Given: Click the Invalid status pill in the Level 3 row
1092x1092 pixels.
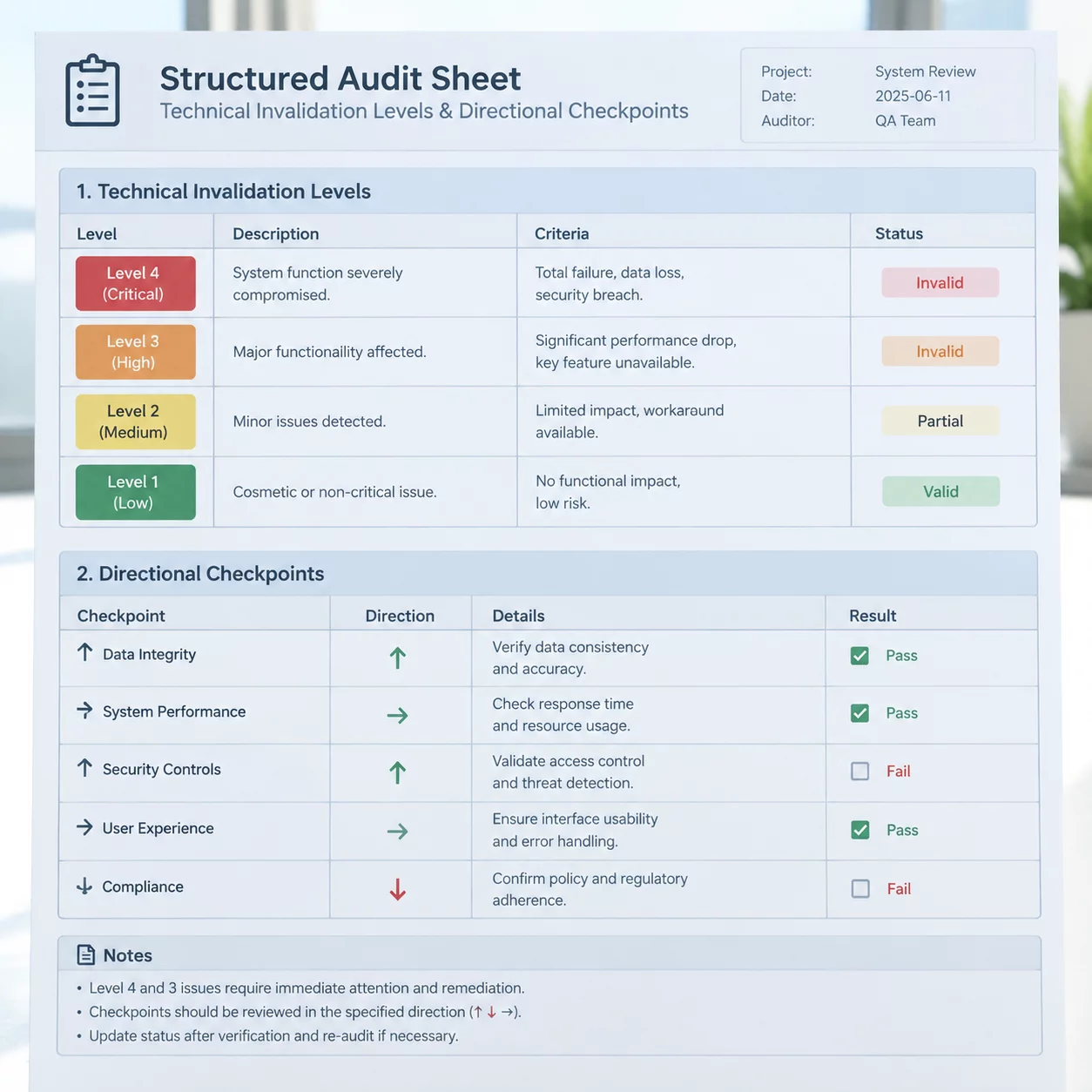Looking at the screenshot, I should [x=940, y=351].
